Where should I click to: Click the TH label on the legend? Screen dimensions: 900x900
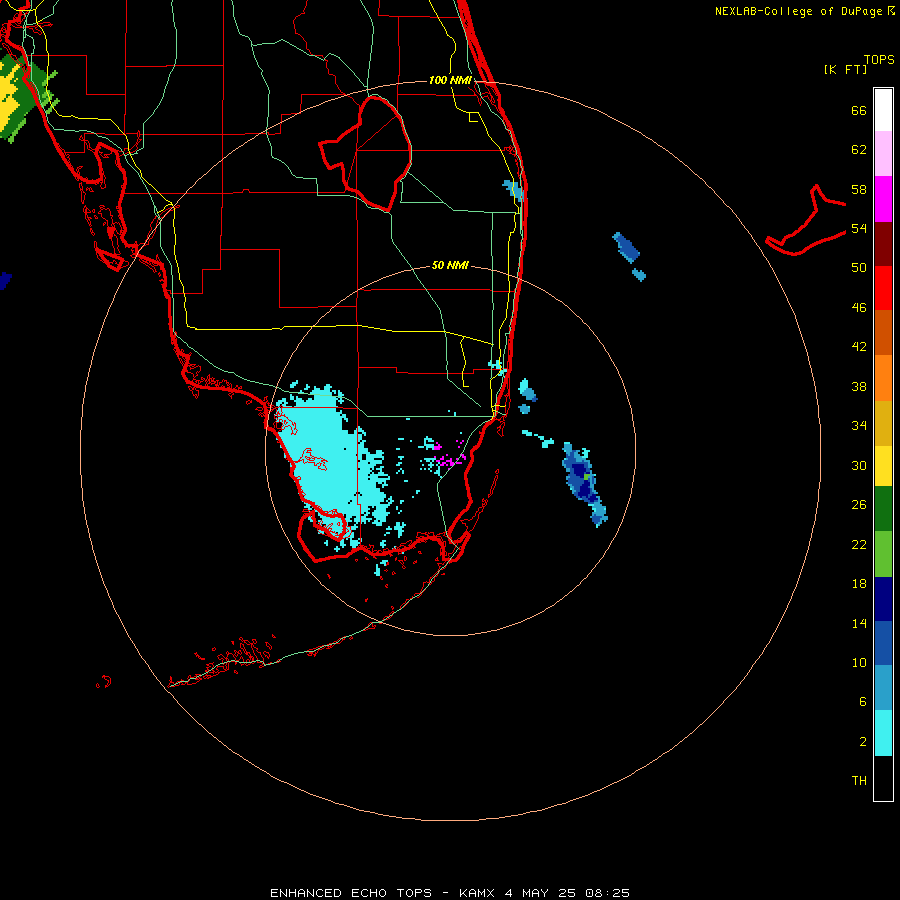859,780
